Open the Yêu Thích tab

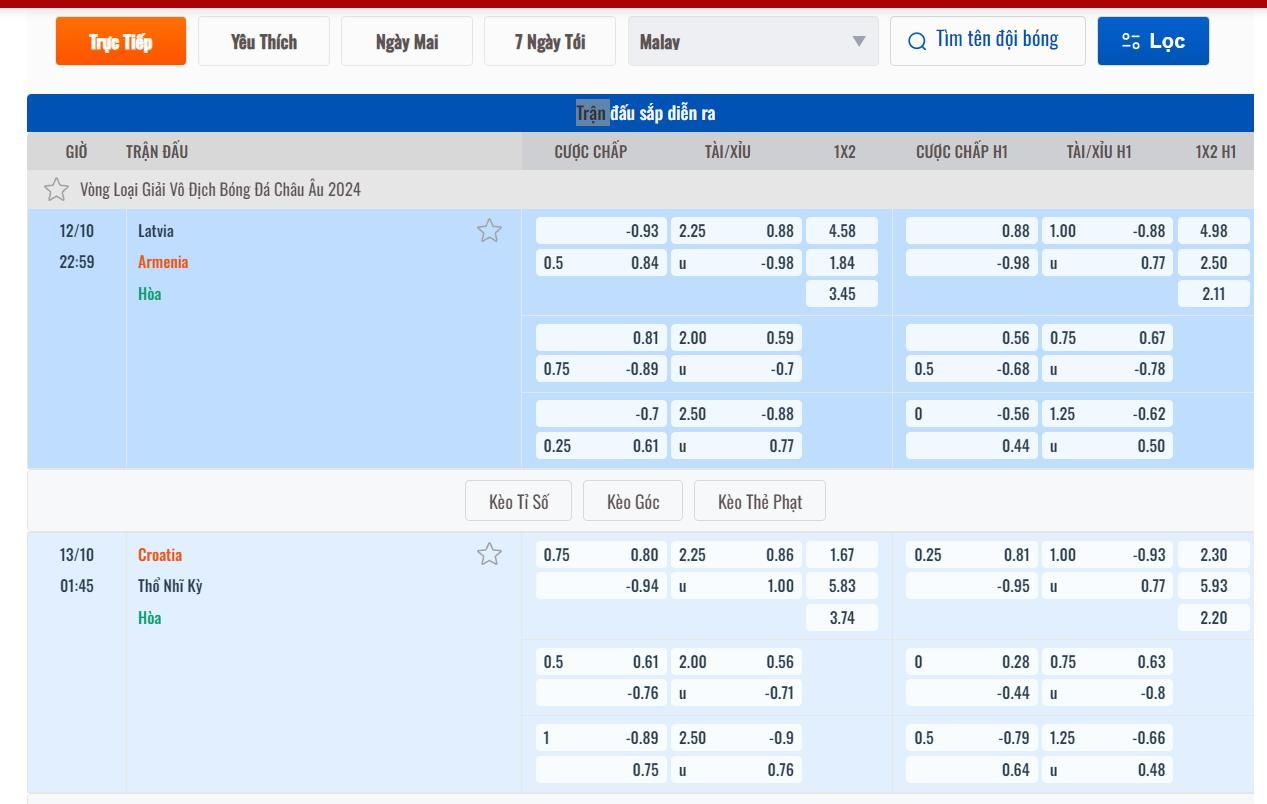263,41
